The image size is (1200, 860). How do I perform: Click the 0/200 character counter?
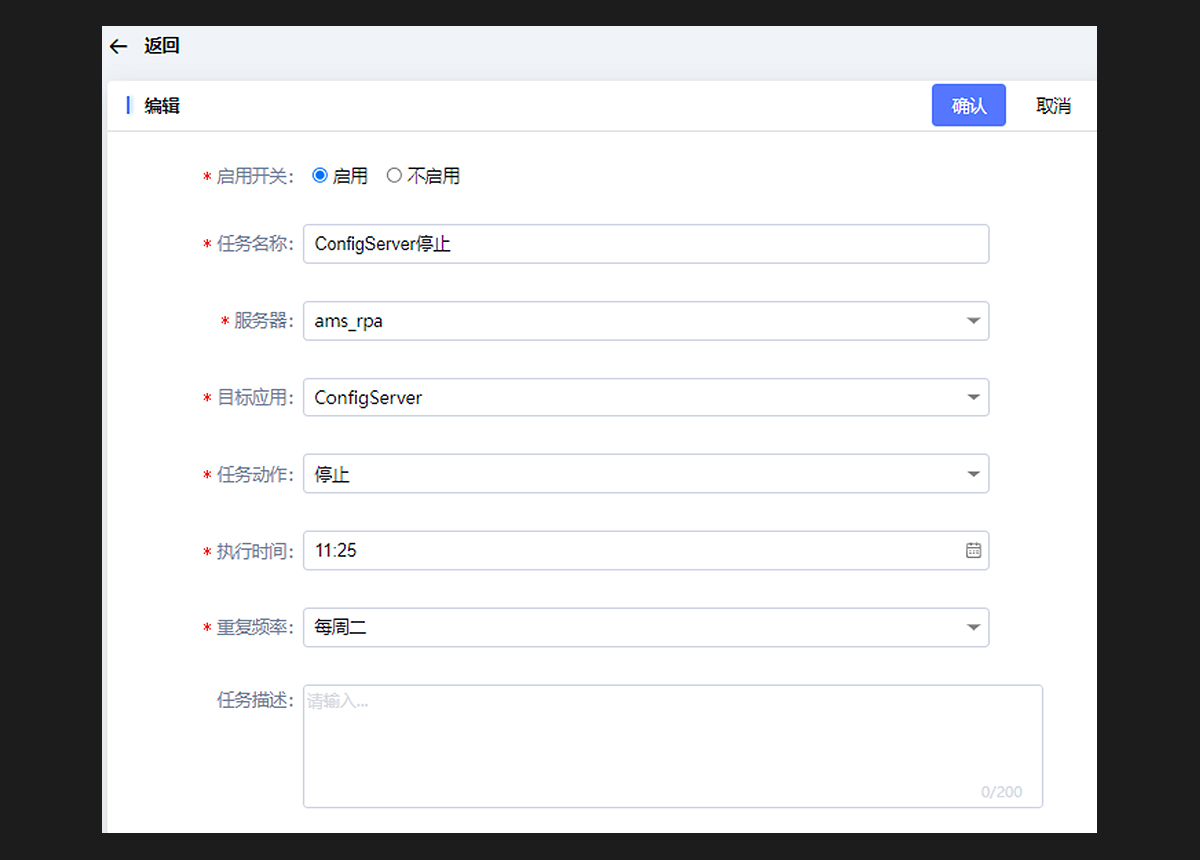click(x=1001, y=792)
